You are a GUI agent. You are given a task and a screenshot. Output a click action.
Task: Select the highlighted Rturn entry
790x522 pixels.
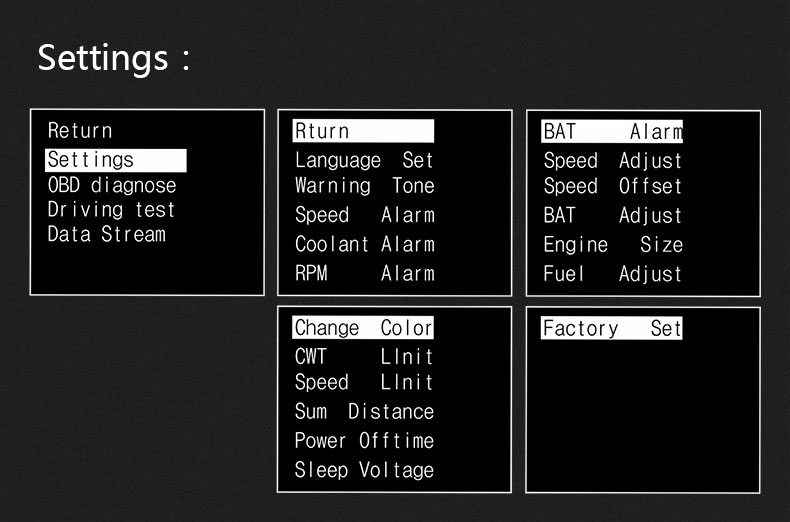(363, 131)
